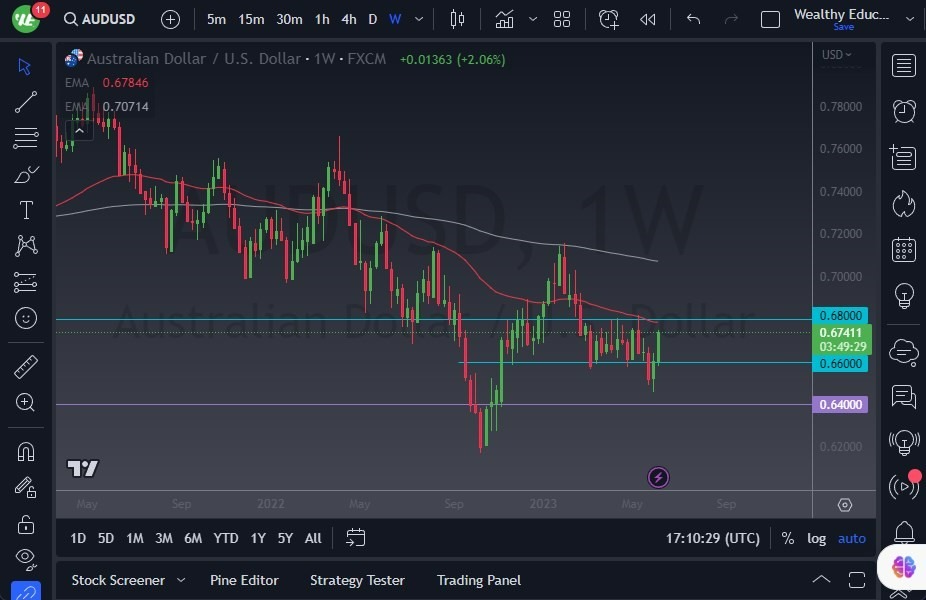Select the trend line drawing tool
This screenshot has width=926, height=600.
click(26, 102)
